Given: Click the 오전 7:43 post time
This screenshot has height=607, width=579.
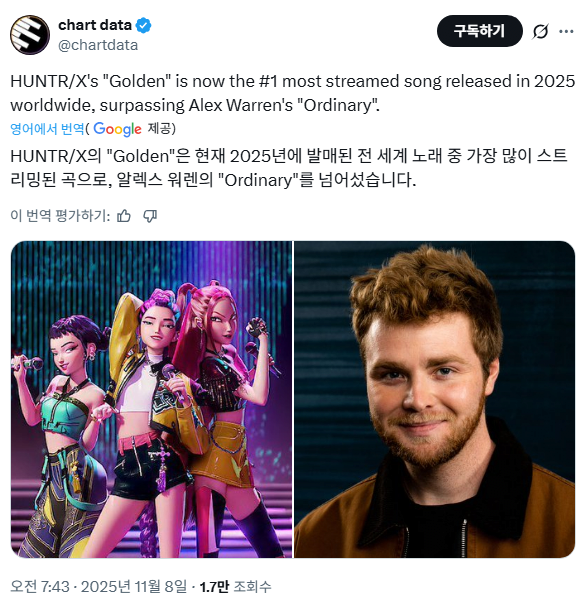Looking at the screenshot, I should coord(40,586).
